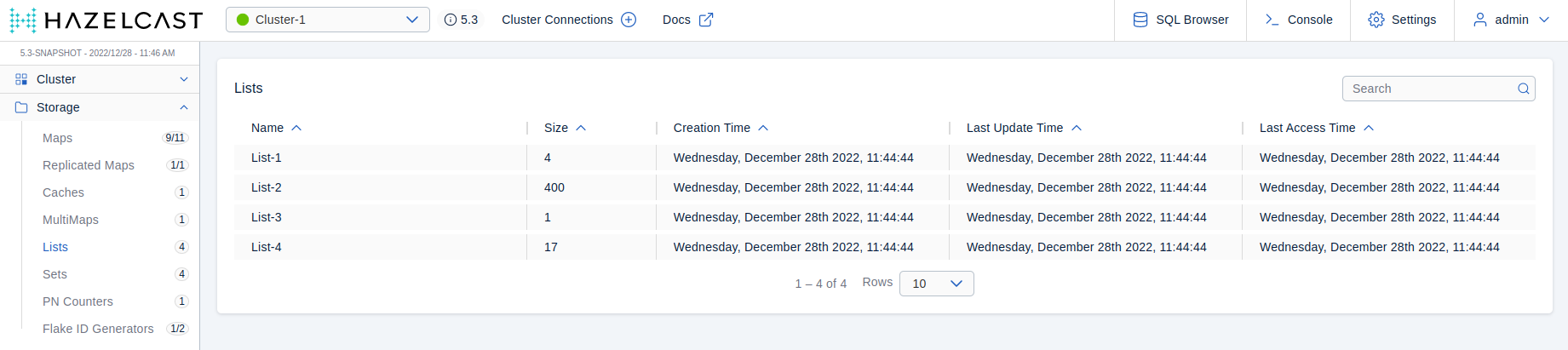Image resolution: width=1568 pixels, height=350 pixels.
Task: Click the version 5.3 info icon
Action: click(451, 20)
